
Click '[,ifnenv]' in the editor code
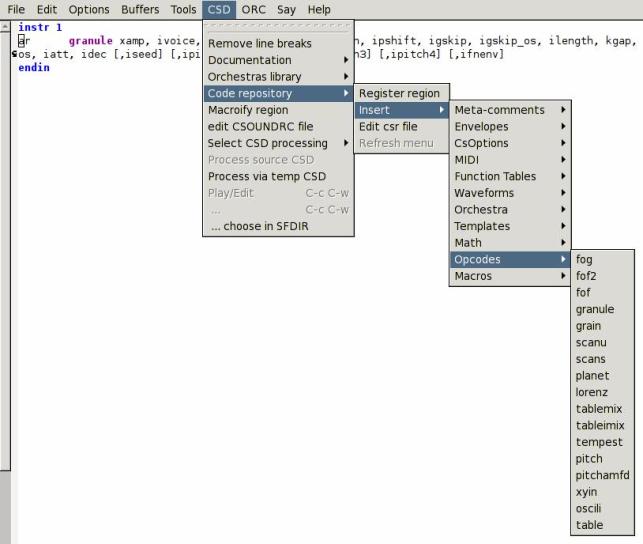(x=476, y=54)
